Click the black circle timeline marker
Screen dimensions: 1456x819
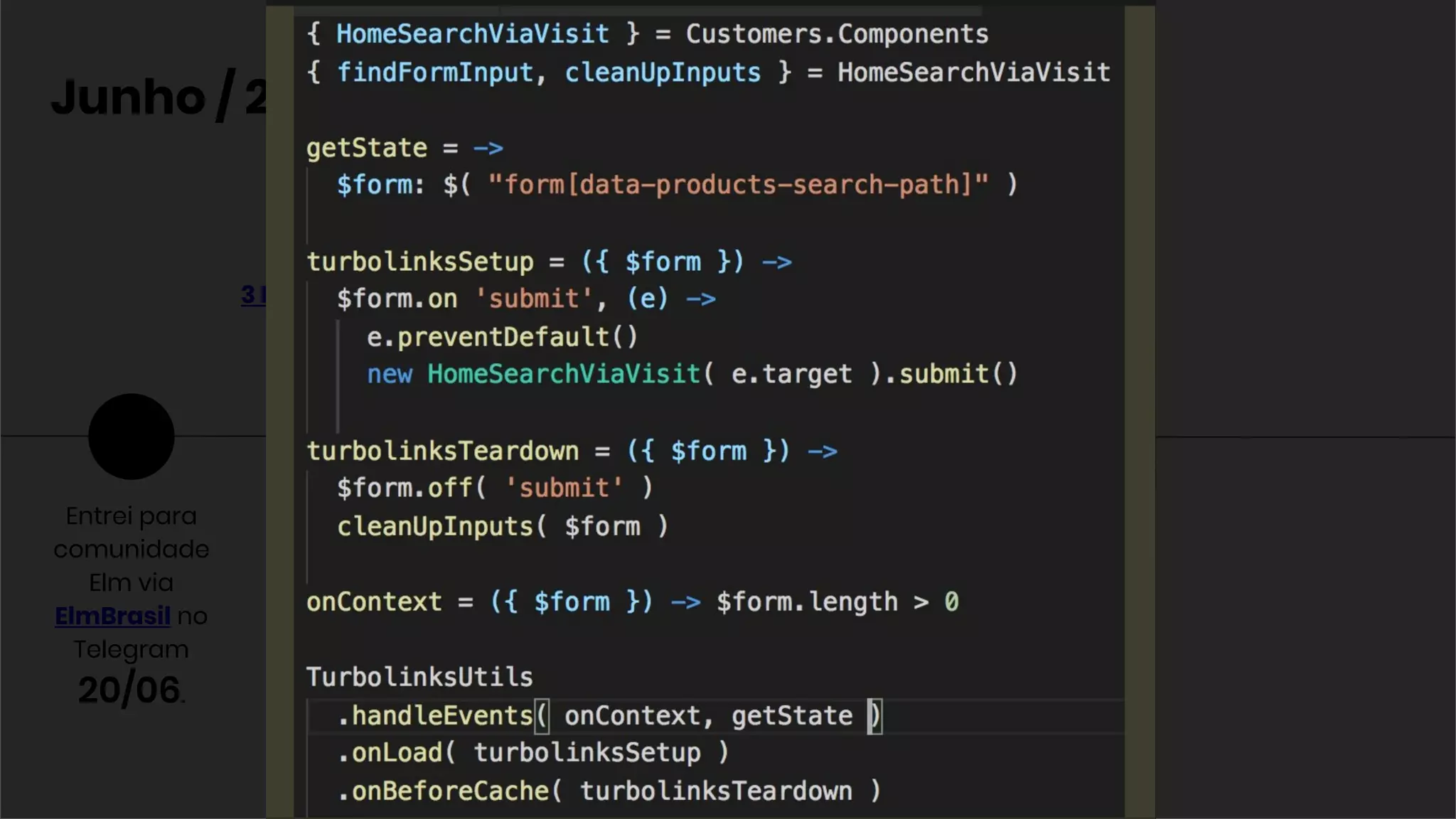click(x=132, y=437)
